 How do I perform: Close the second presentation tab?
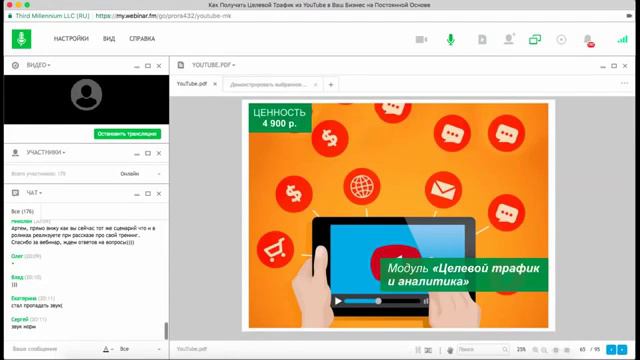click(315, 84)
